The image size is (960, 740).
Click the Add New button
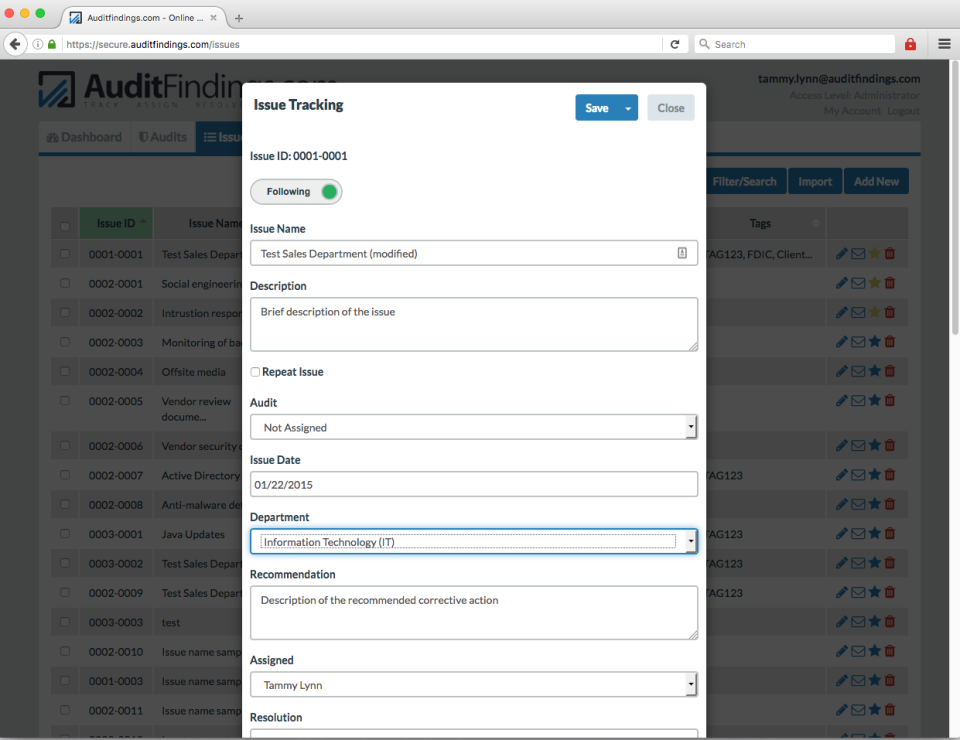click(x=875, y=181)
